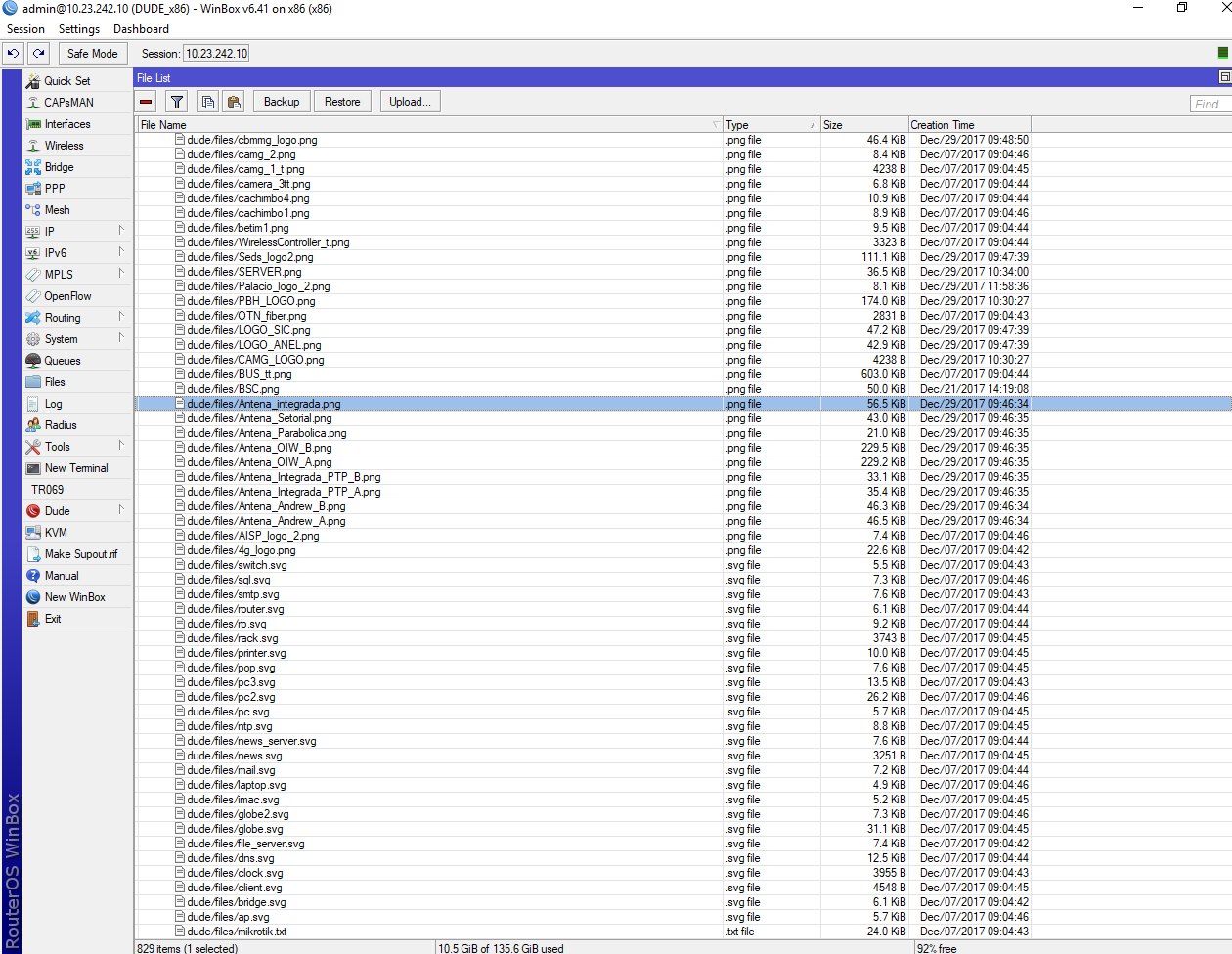
Task: Click the Upload... button
Action: click(x=410, y=101)
